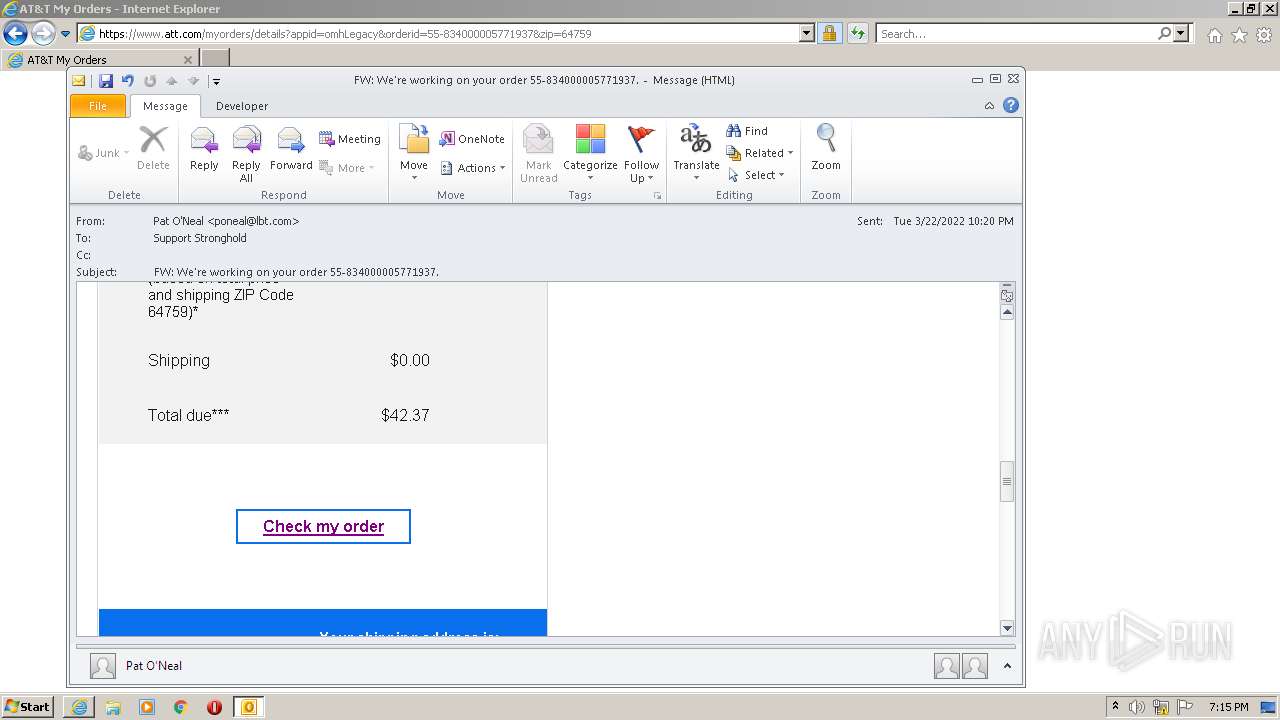
Task: Click message scrollbar down arrow
Action: point(1007,628)
